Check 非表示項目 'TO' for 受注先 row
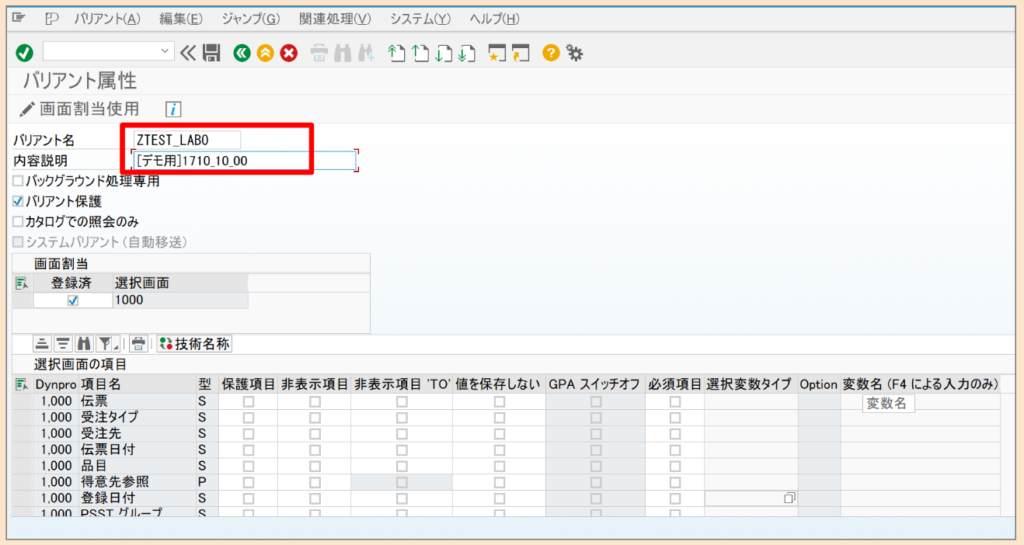Image resolution: width=1024 pixels, height=545 pixels. pyautogui.click(x=402, y=434)
